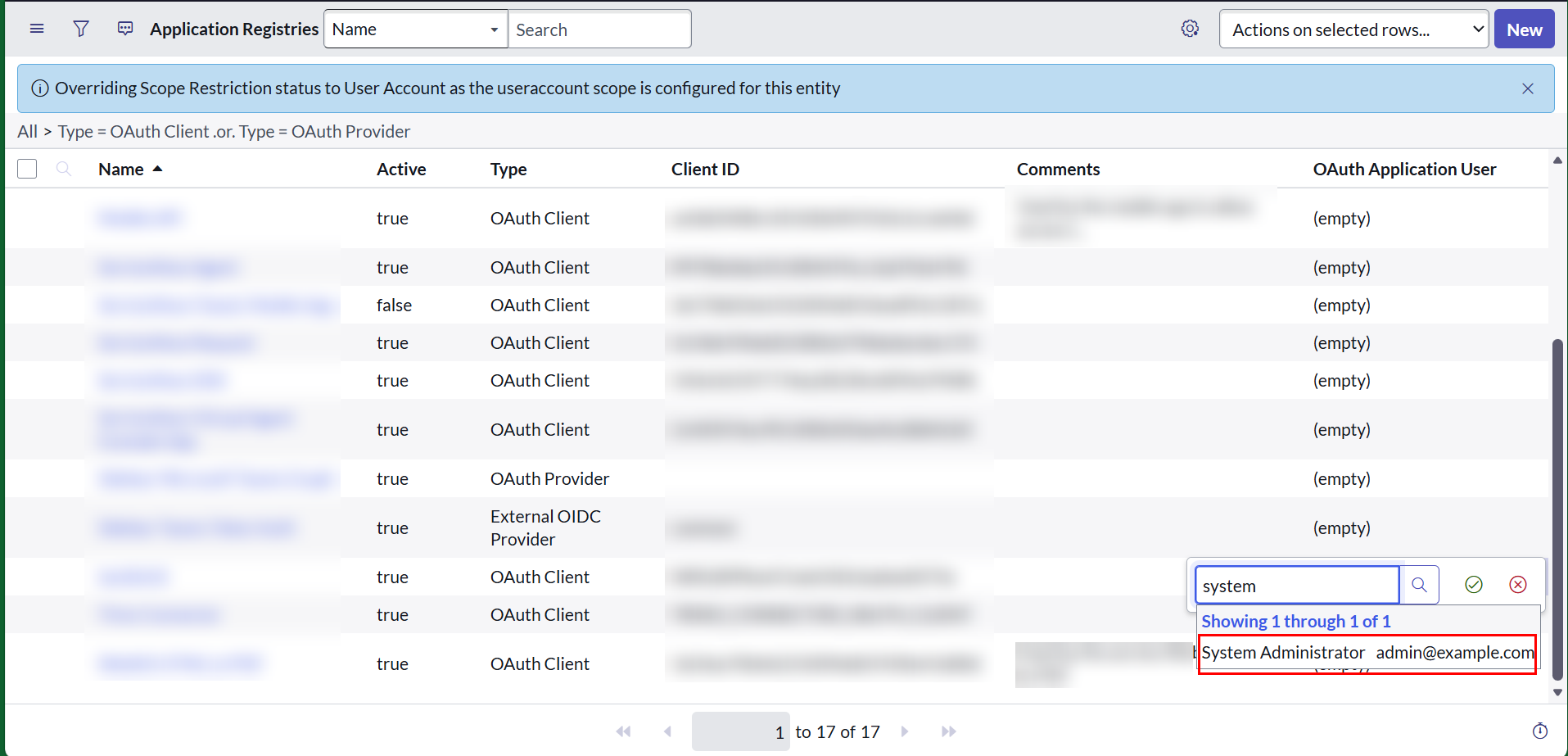The image size is (1568, 756).
Task: Click the system reference input field
Action: coord(1297,585)
